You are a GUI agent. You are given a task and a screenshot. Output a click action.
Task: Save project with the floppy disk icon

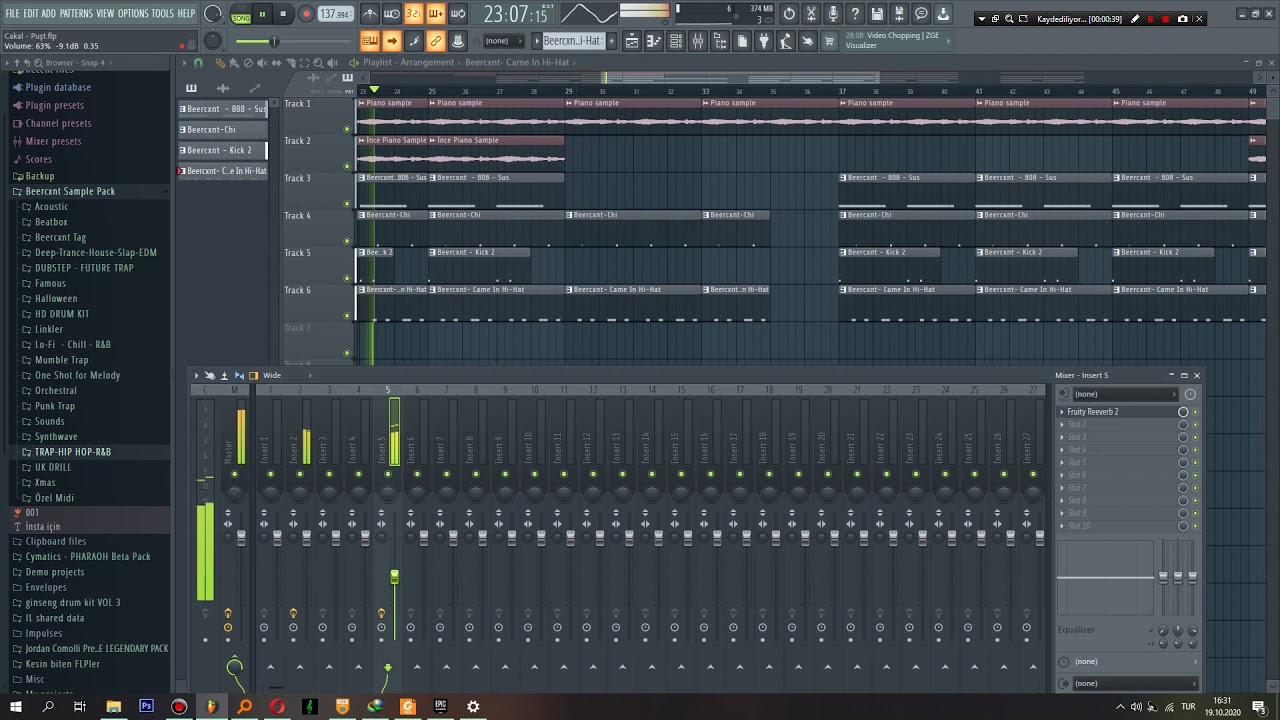click(877, 14)
